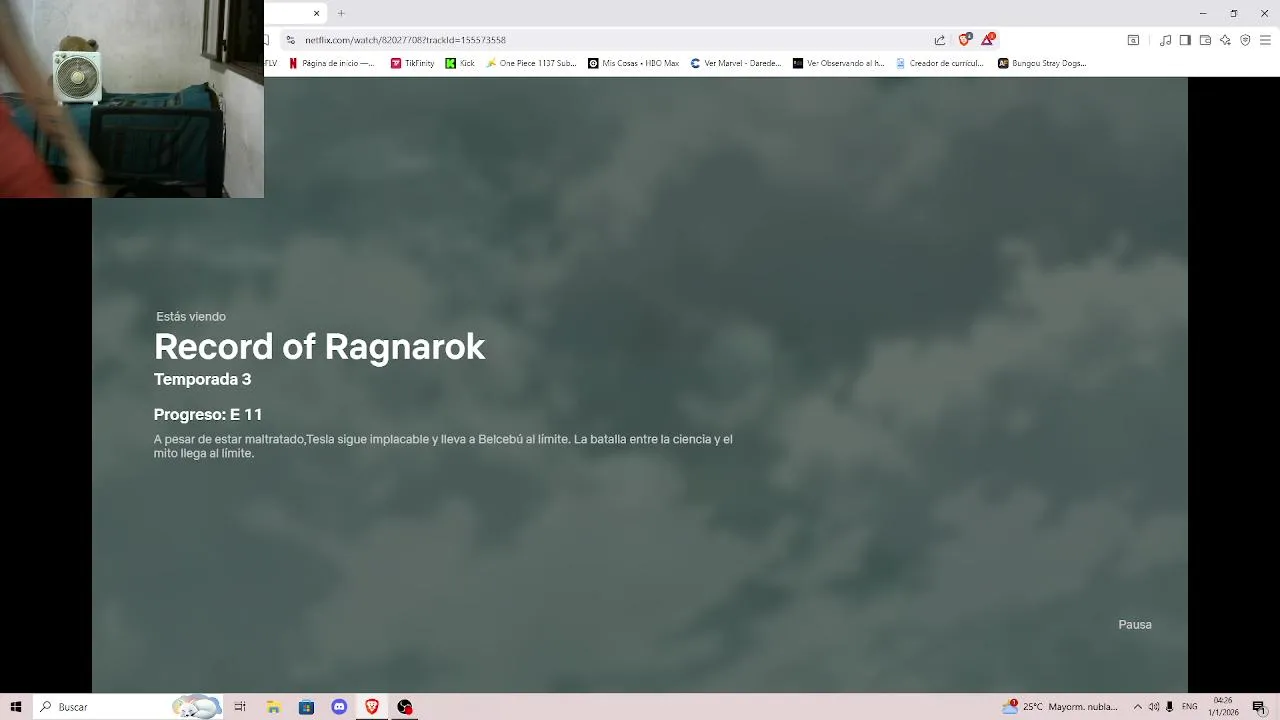This screenshot has height=720, width=1280.
Task: Minimize the browser window
Action: (x=1203, y=13)
